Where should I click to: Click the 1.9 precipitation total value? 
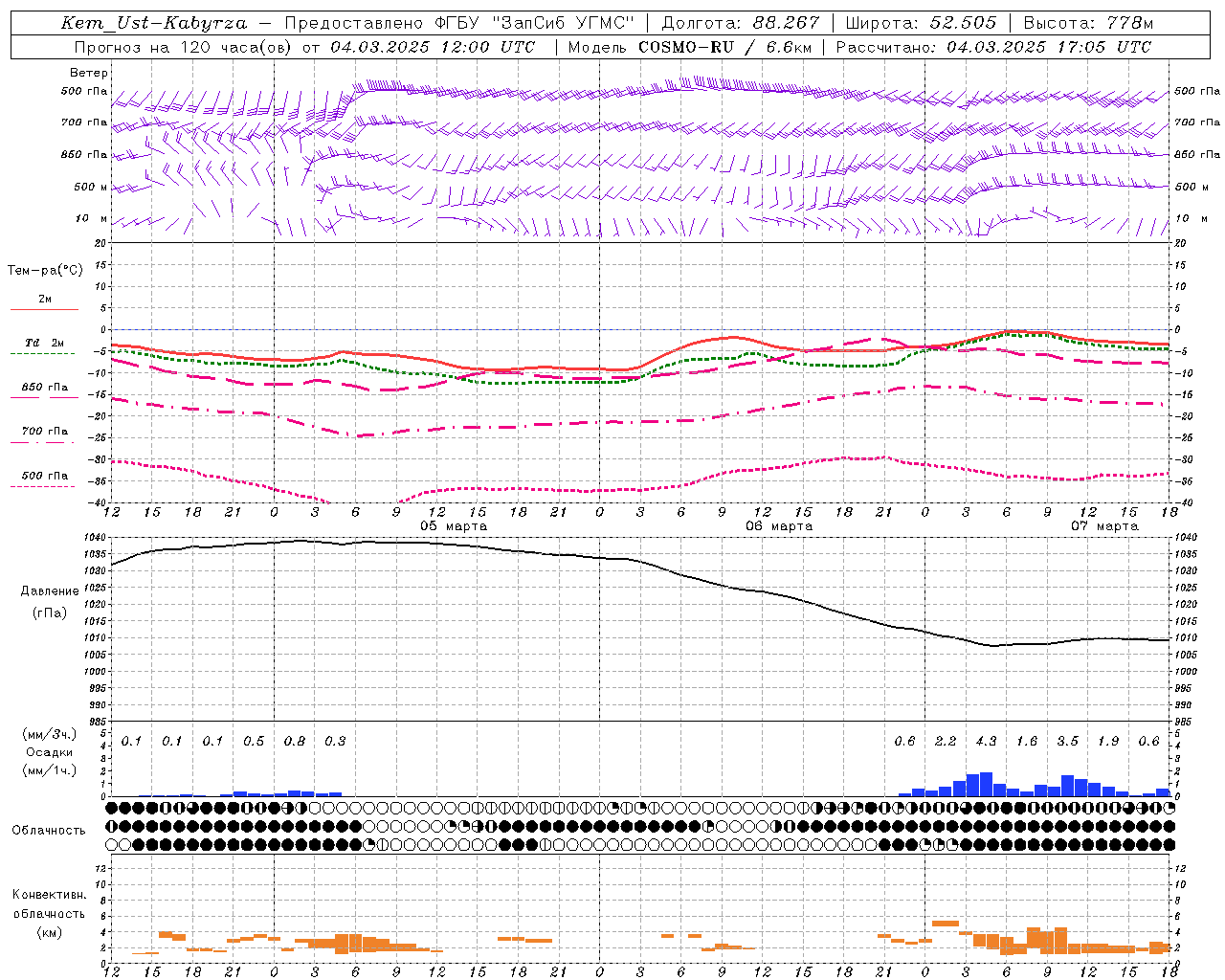coord(1108,742)
